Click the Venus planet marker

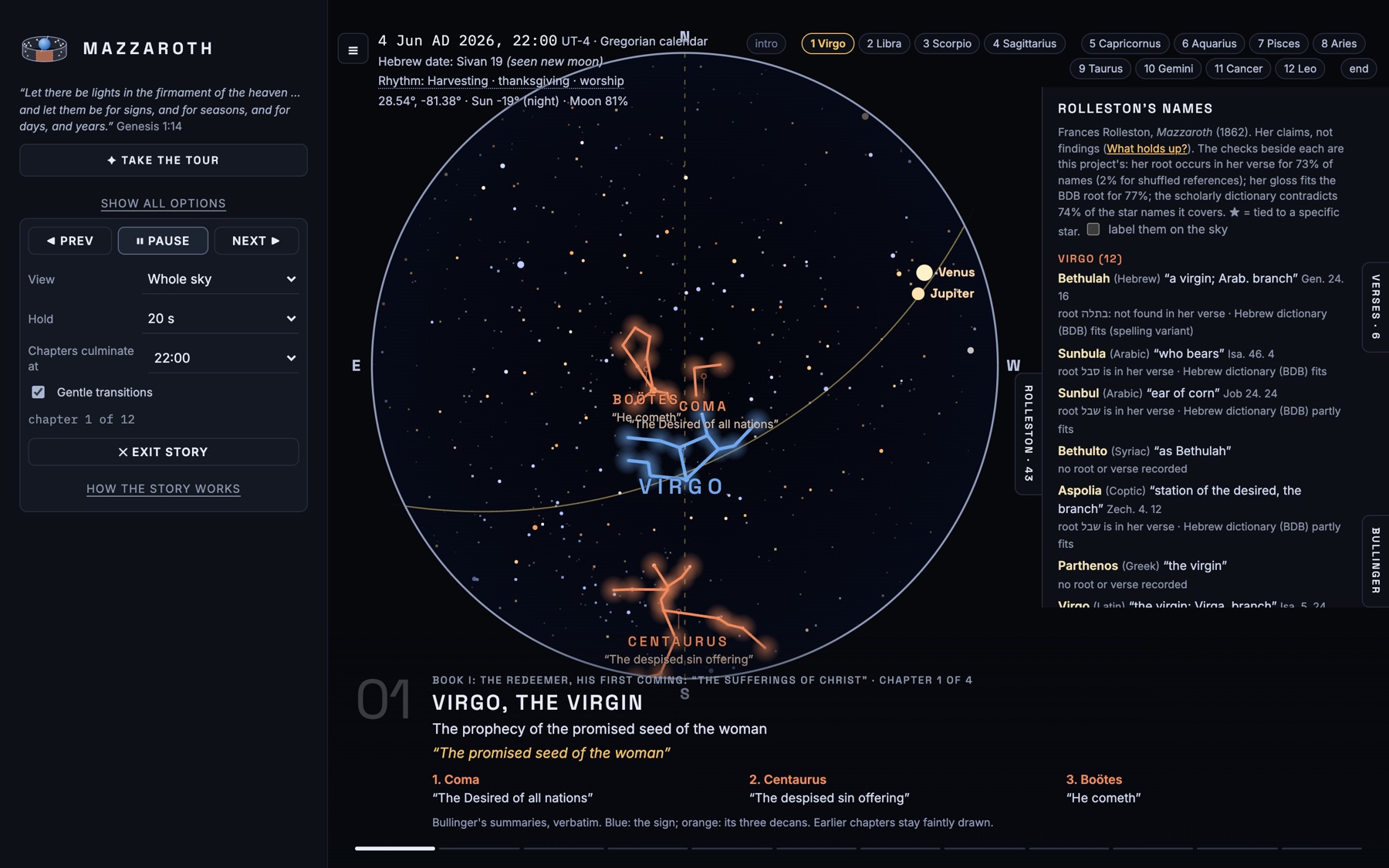coord(924,272)
